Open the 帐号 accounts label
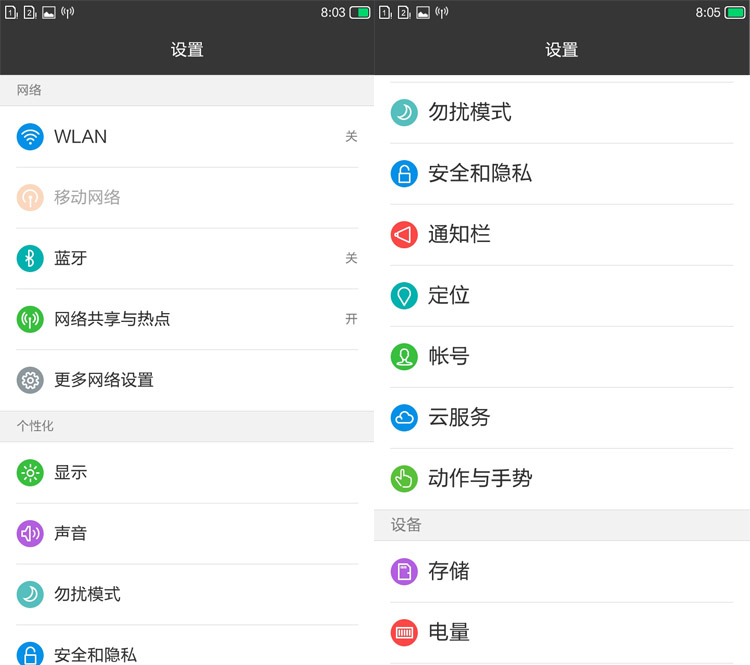 [x=449, y=357]
